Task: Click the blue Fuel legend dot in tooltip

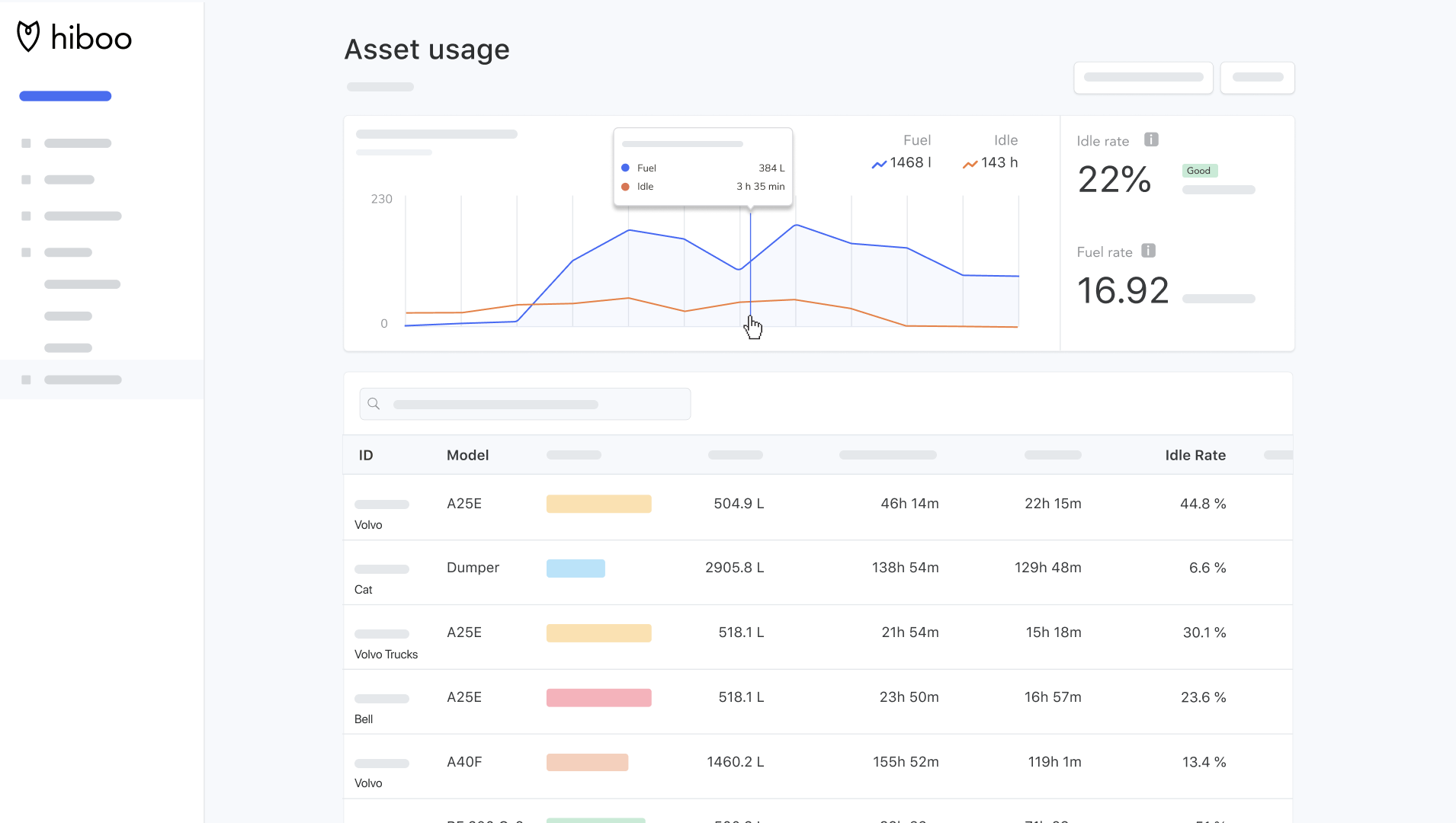Action: click(625, 168)
